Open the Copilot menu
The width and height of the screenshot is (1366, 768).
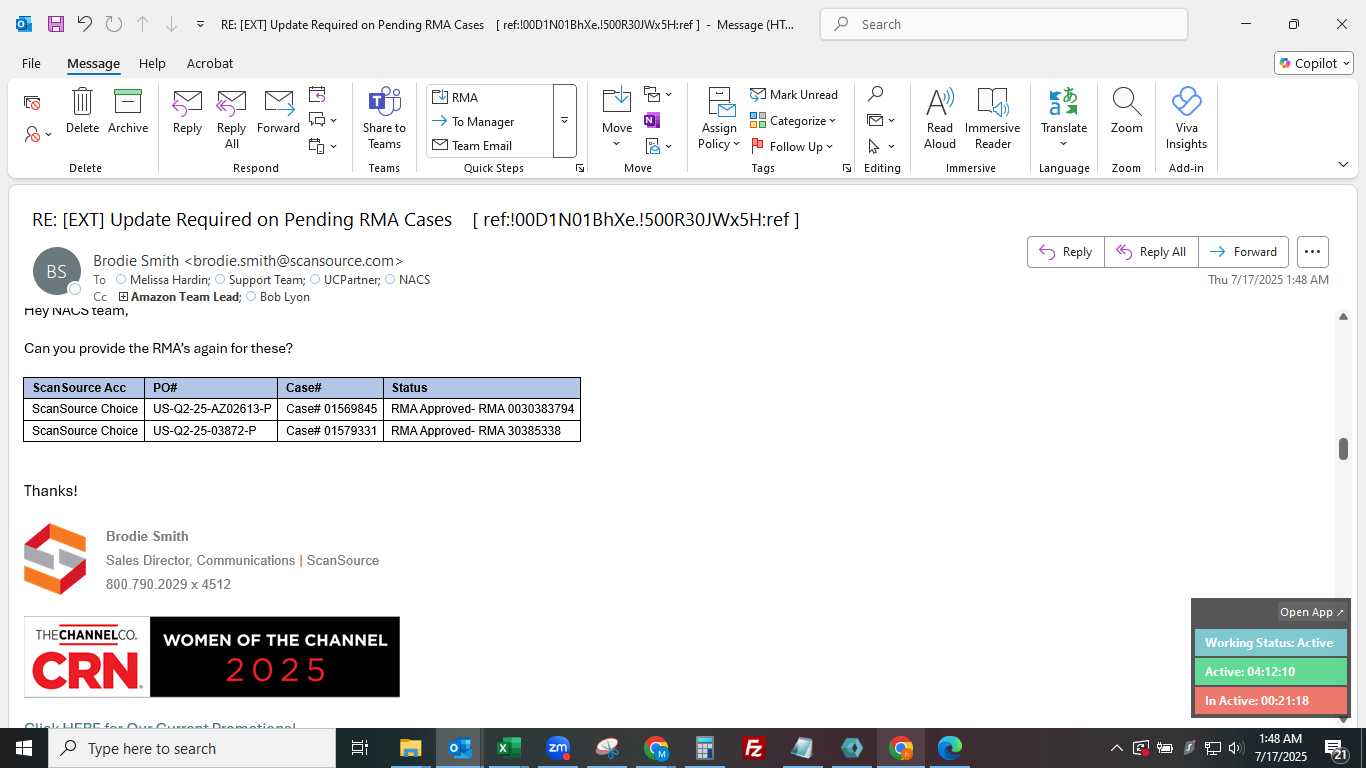1314,63
